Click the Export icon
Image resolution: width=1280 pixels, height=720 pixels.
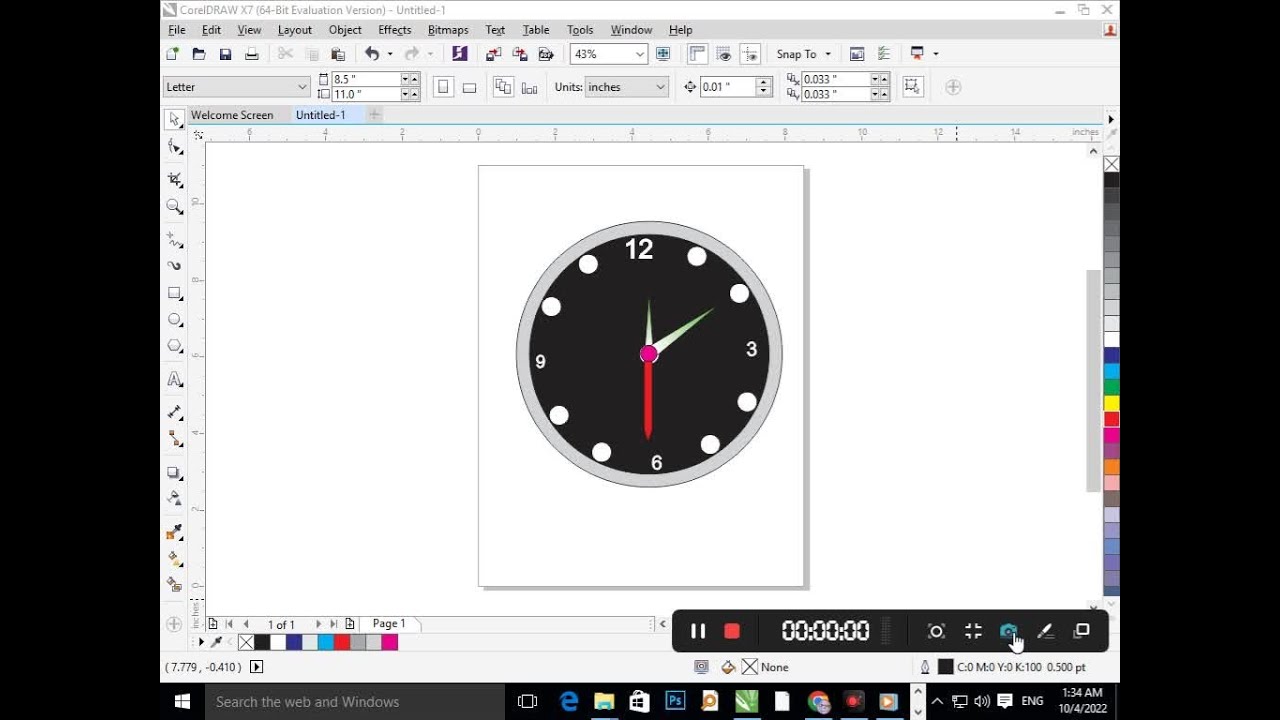click(x=519, y=54)
